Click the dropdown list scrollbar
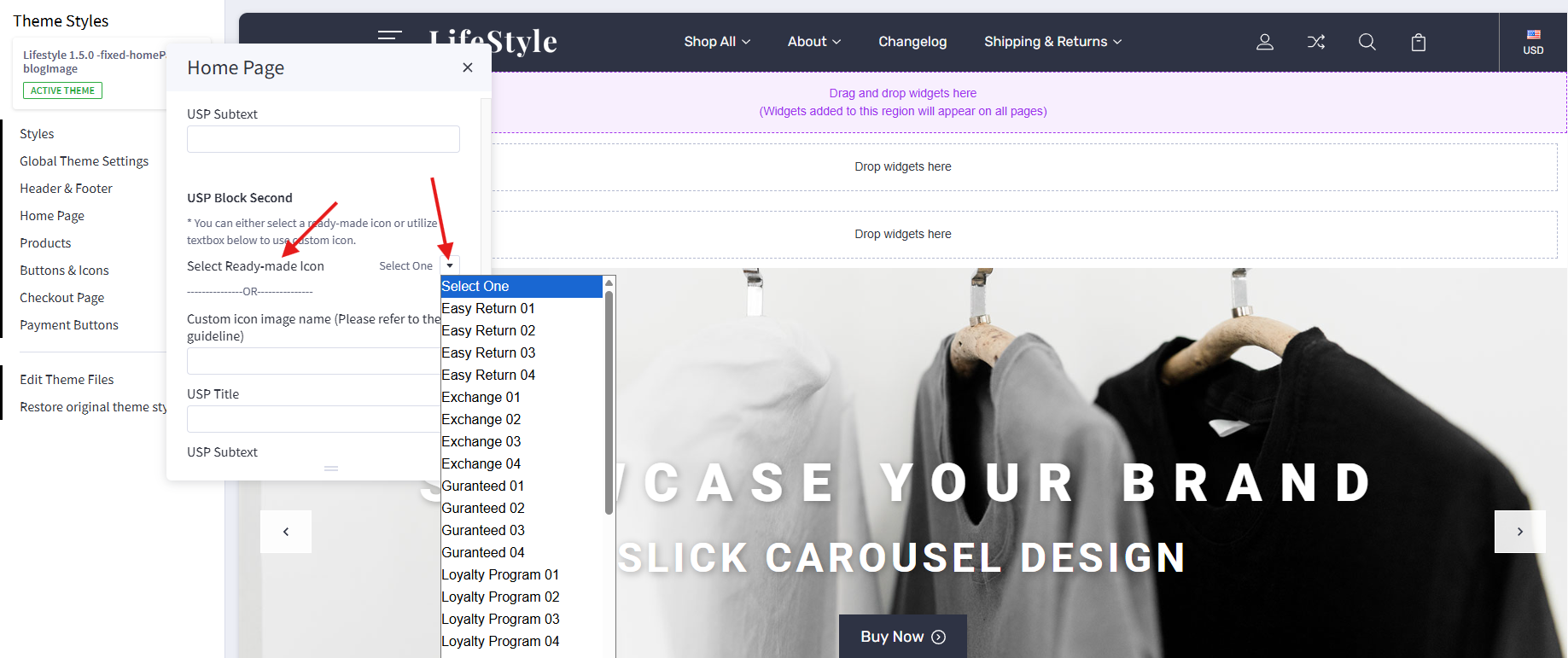1568x658 pixels. (609, 401)
